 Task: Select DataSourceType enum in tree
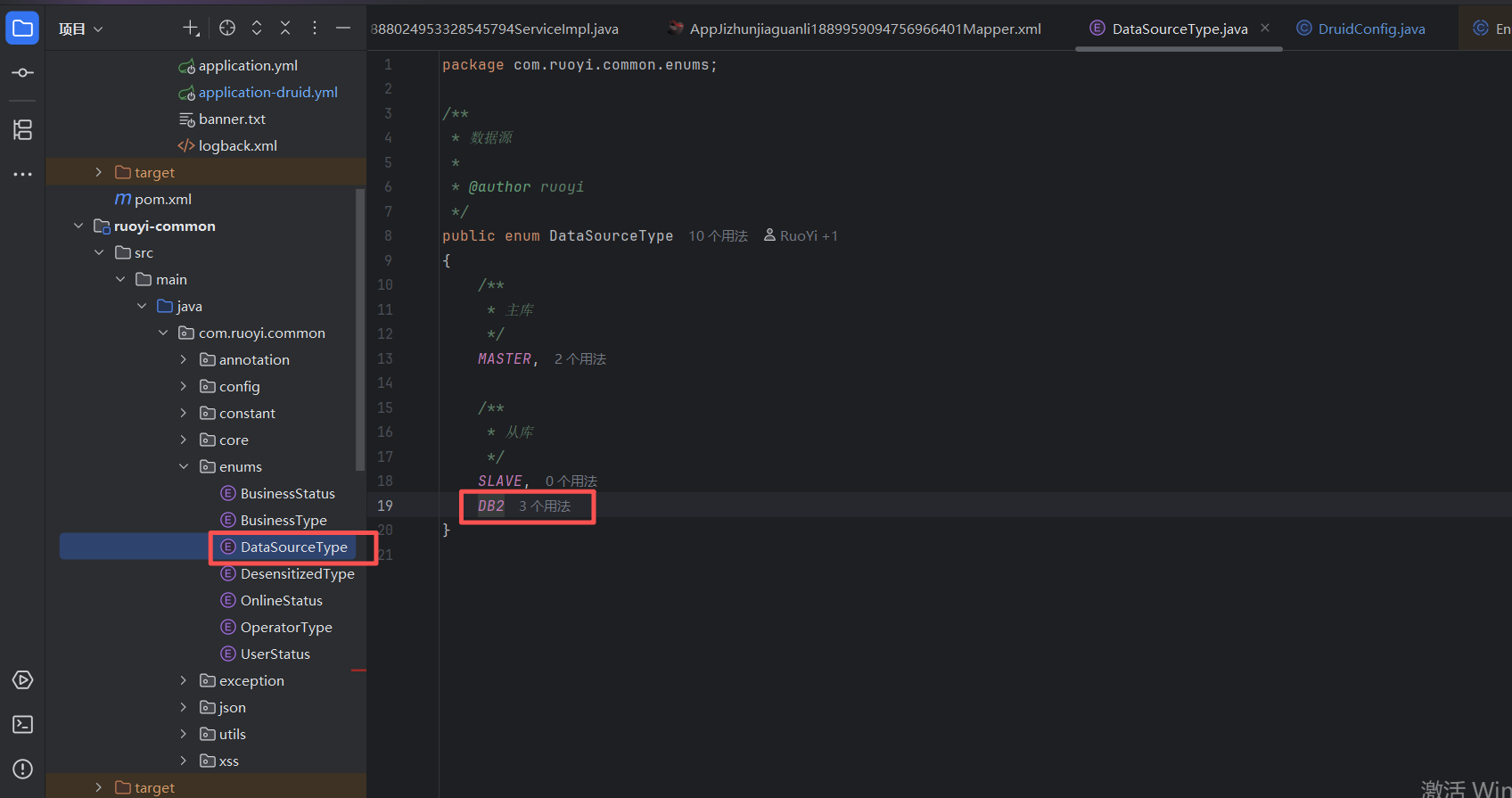pyautogui.click(x=283, y=547)
